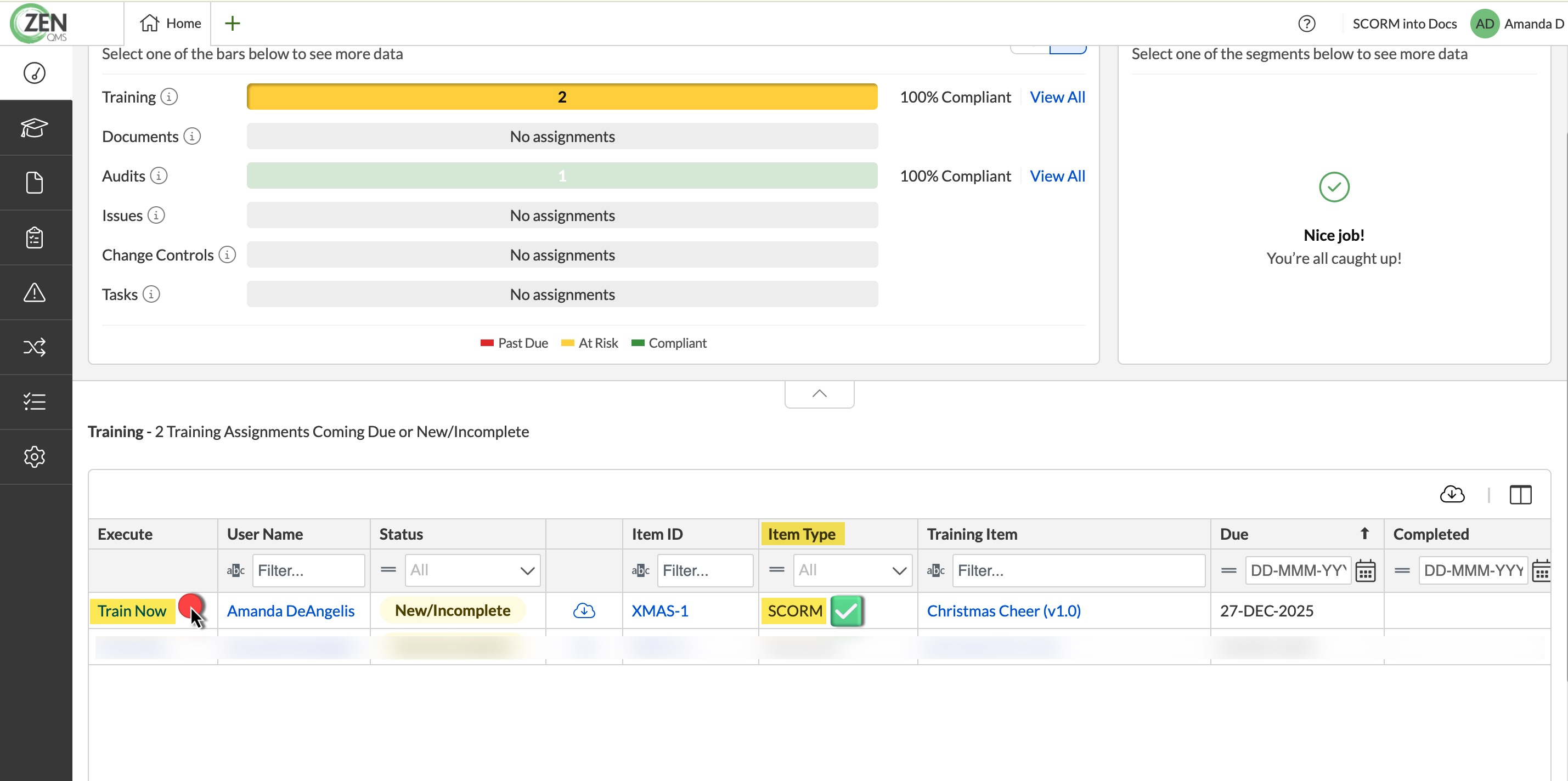The height and width of the screenshot is (781, 1568).
Task: Click the info icon next to Documents
Action: 191,137
